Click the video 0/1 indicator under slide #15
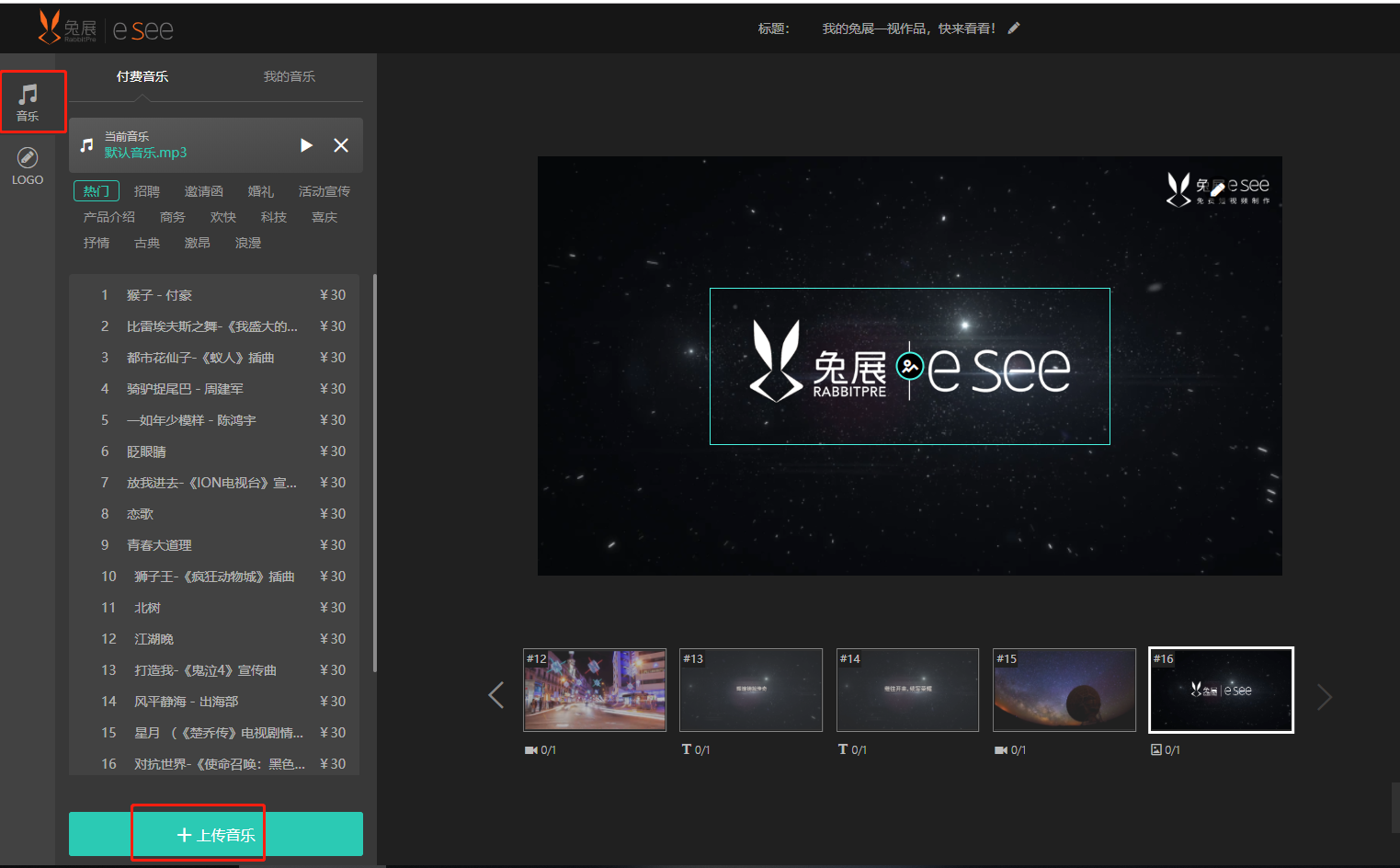This screenshot has height=868, width=1400. 1010,750
